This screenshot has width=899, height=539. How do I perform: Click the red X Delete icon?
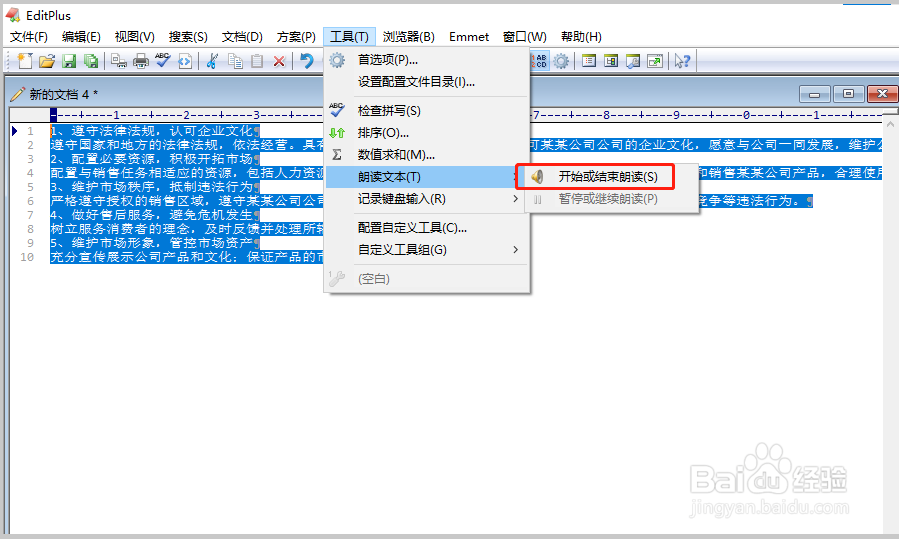pyautogui.click(x=279, y=61)
